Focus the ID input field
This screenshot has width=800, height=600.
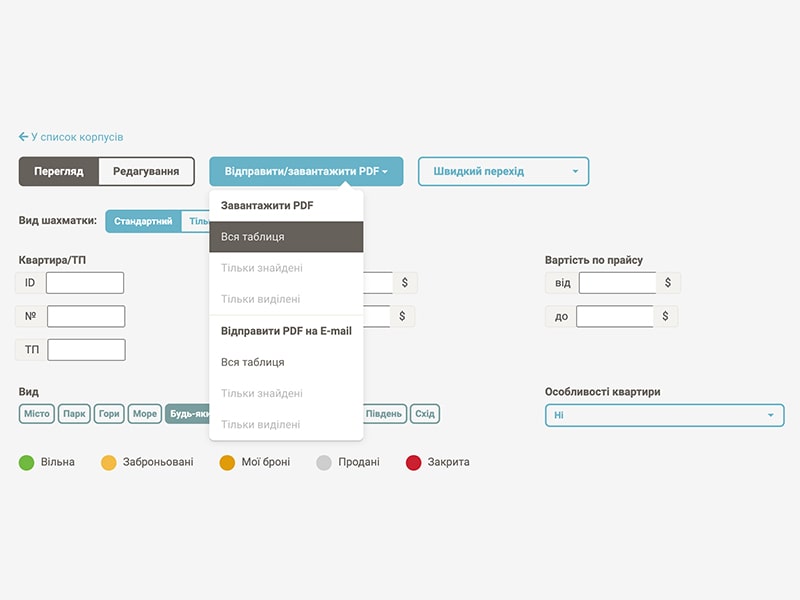point(85,283)
